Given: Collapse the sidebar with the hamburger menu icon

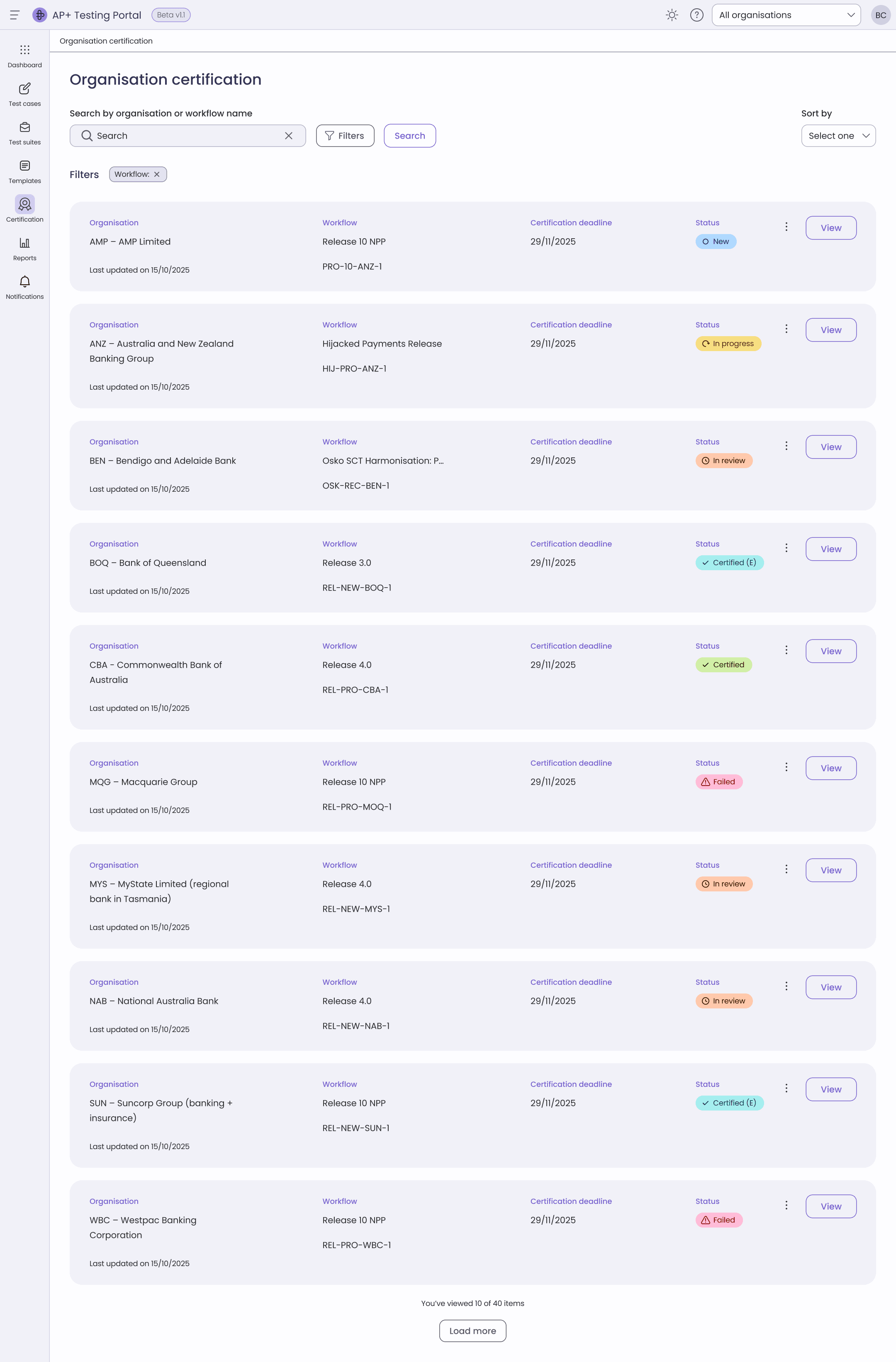Looking at the screenshot, I should pyautogui.click(x=15, y=15).
